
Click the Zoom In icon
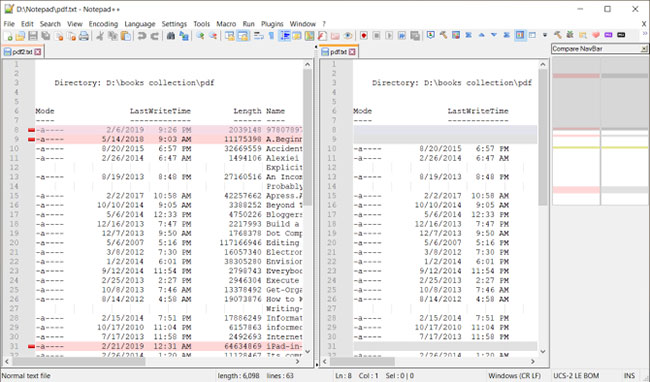[x=200, y=36]
